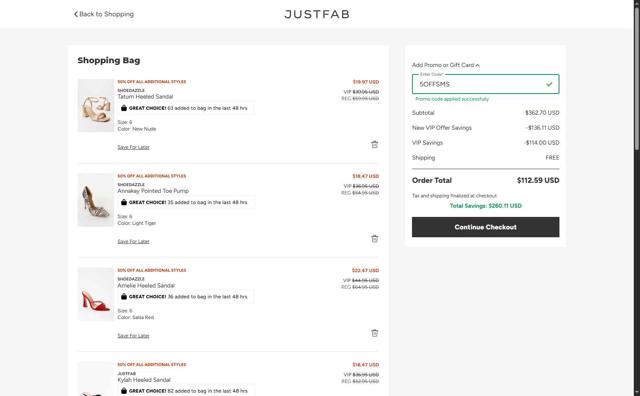Click the Color: Salsa Red text
Screen dimensions: 640x396
tap(136, 318)
